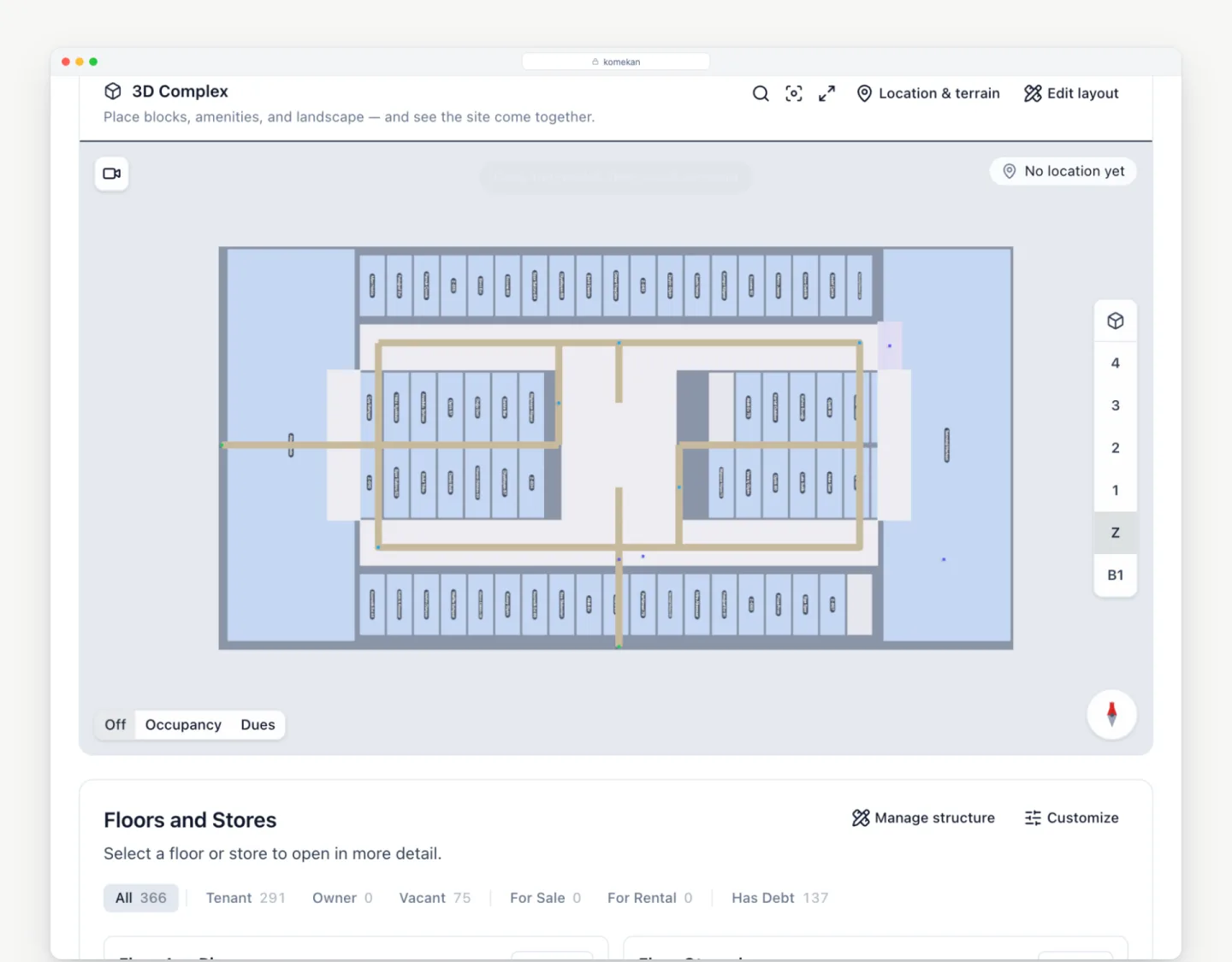Switch to the 3D cube view above floor 4
The image size is (1232, 962).
point(1115,321)
